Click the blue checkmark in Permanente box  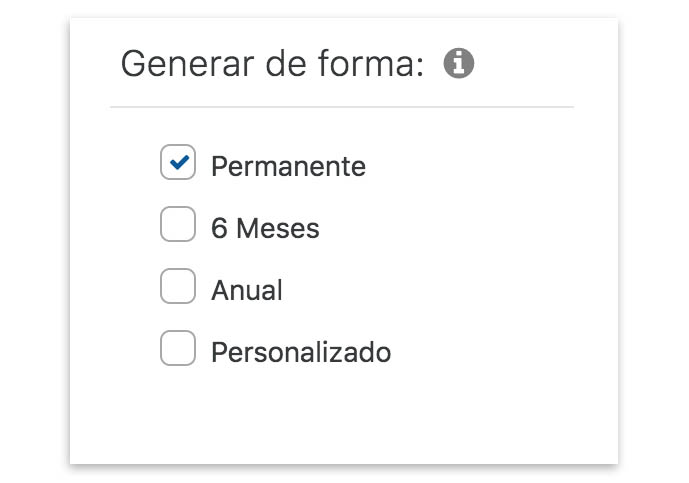pos(179,162)
